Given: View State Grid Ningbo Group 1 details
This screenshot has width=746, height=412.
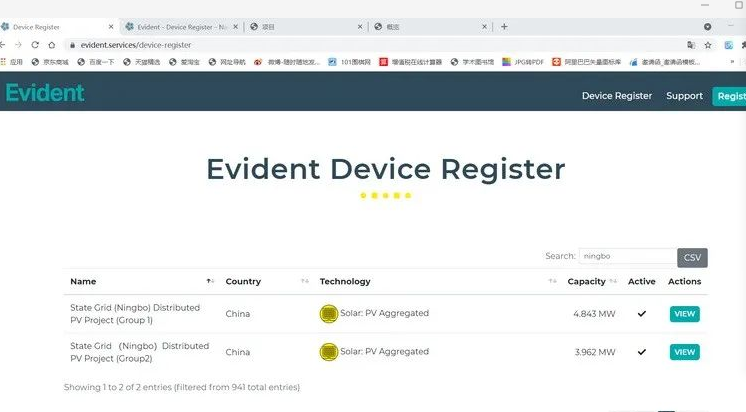Looking at the screenshot, I should [684, 313].
